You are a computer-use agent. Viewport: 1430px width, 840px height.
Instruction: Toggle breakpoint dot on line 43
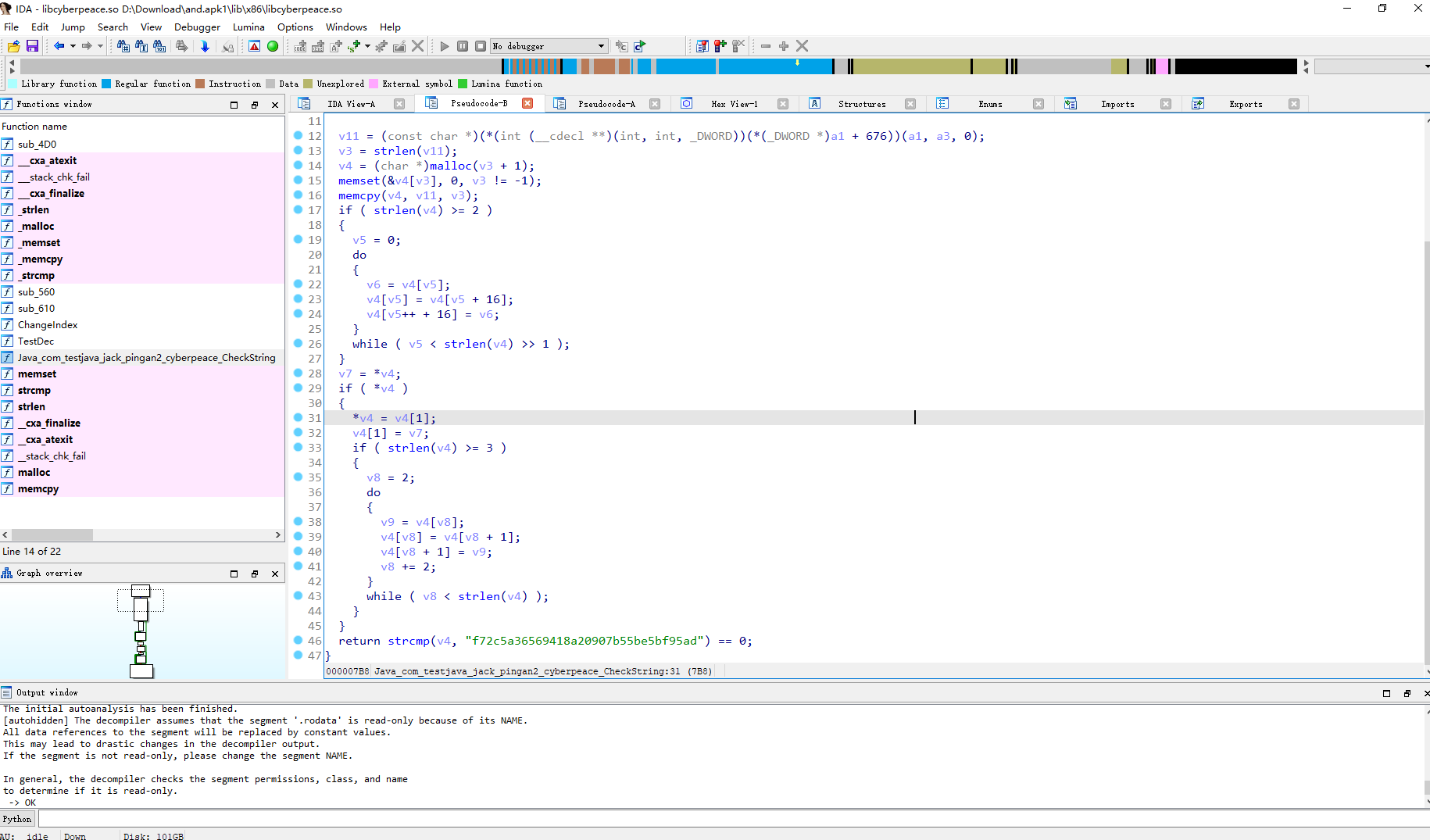[298, 595]
